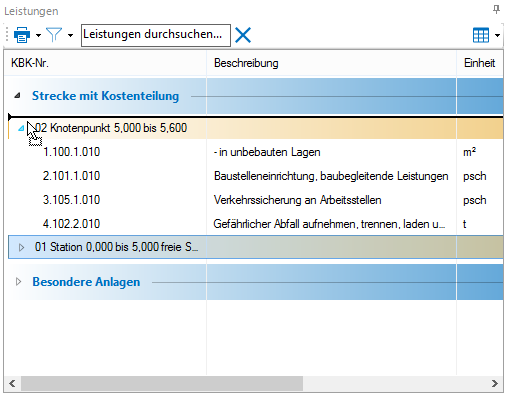
Task: Click the psch unit of Baustelleneinrichtung row
Action: (x=475, y=176)
